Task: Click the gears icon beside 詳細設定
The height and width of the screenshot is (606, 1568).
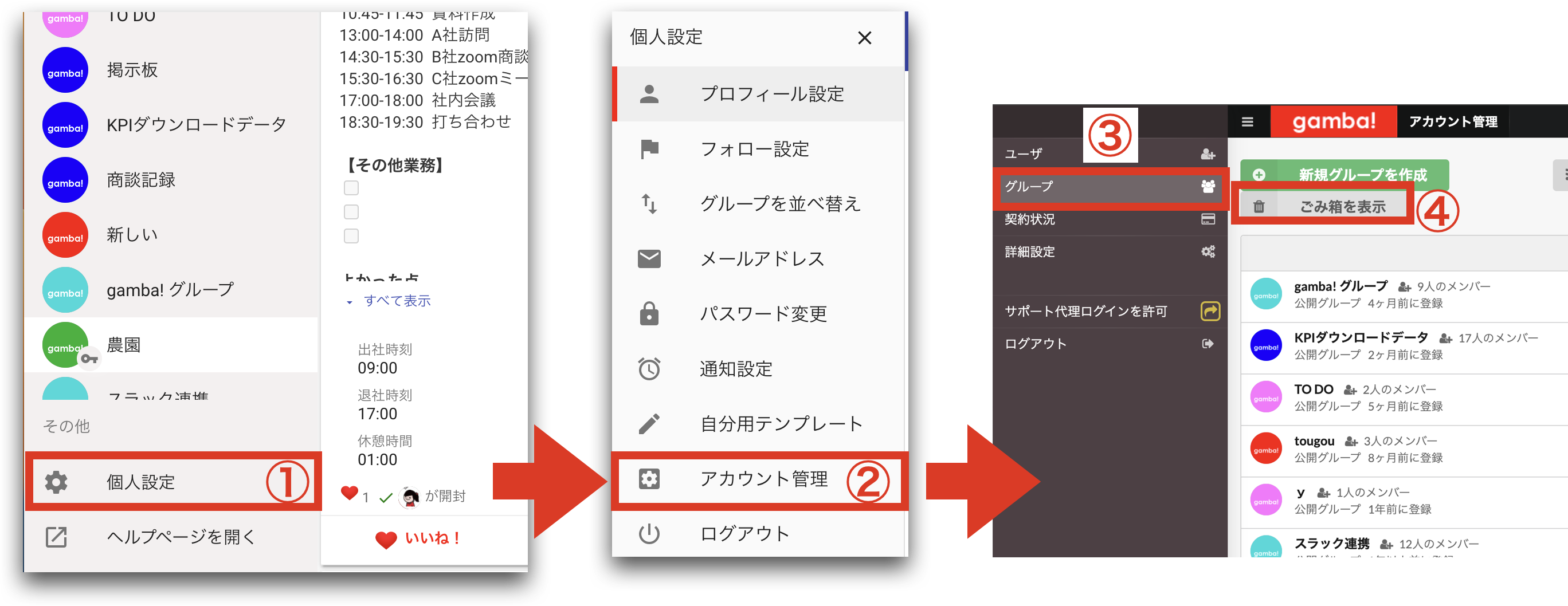Action: (x=1208, y=252)
